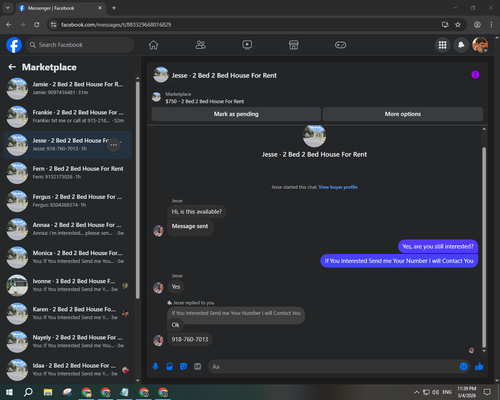
Task: Click Jesse's header name in chat
Action: click(x=224, y=76)
